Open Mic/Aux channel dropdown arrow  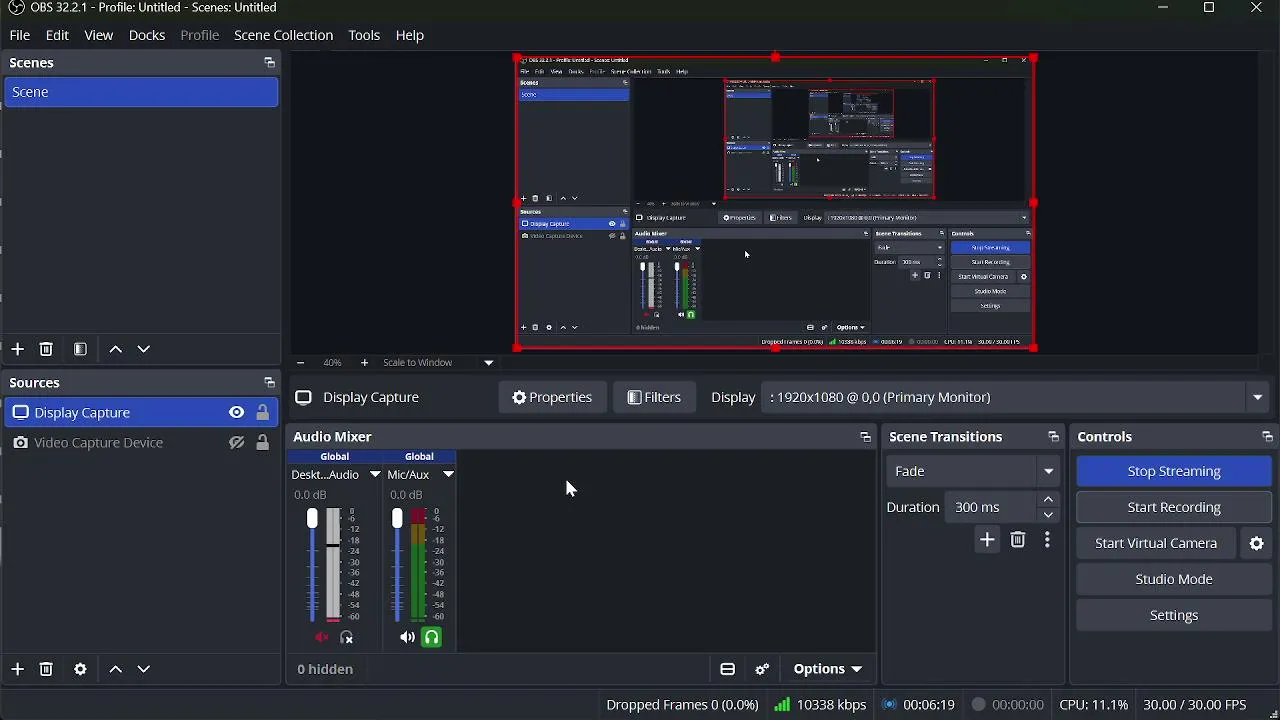(x=448, y=475)
